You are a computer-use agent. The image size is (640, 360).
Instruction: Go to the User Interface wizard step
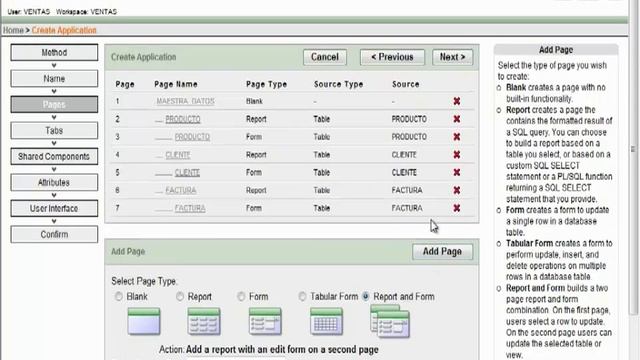54,209
